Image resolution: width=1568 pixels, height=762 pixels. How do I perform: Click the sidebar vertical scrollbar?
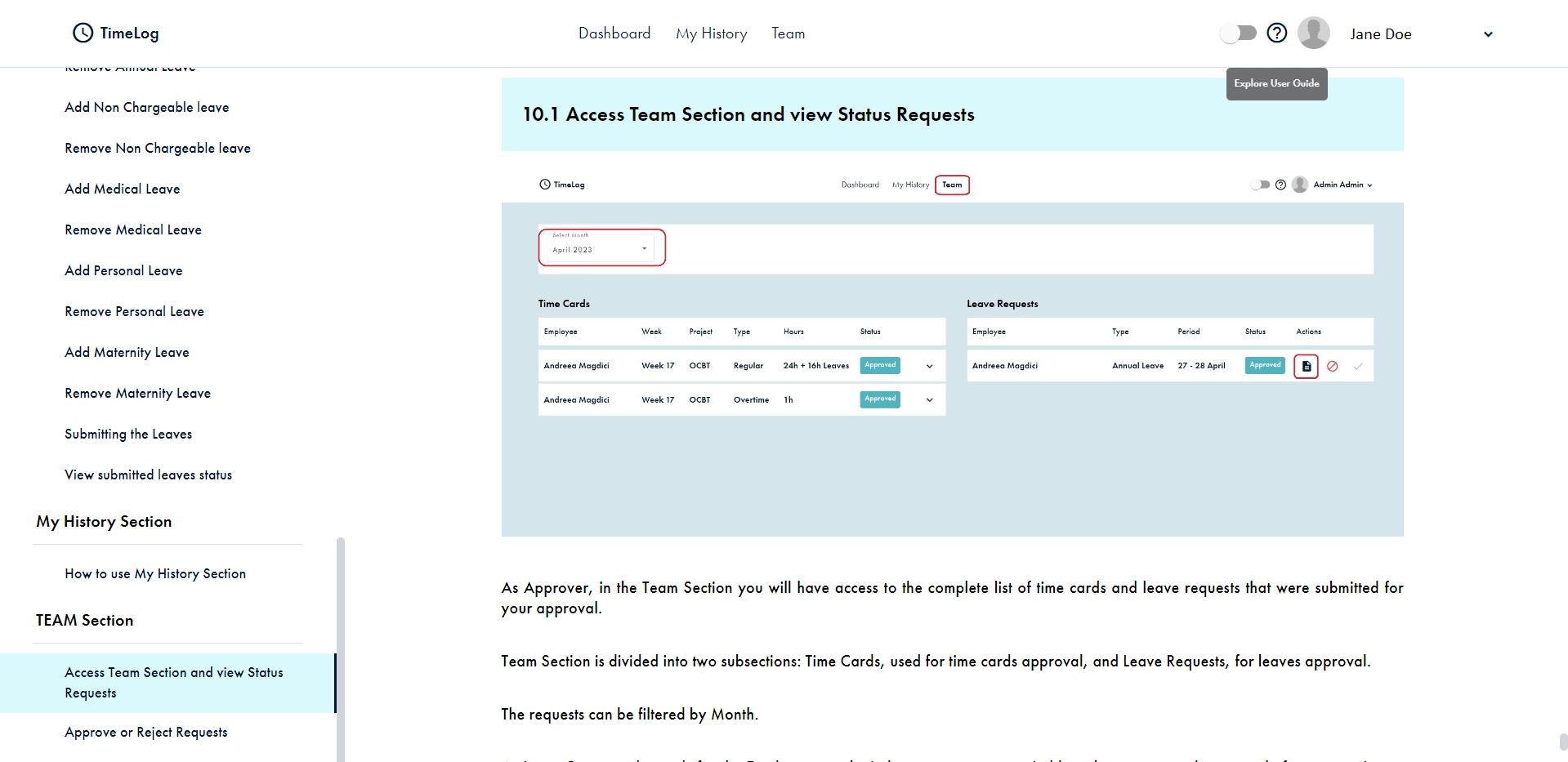point(341,645)
